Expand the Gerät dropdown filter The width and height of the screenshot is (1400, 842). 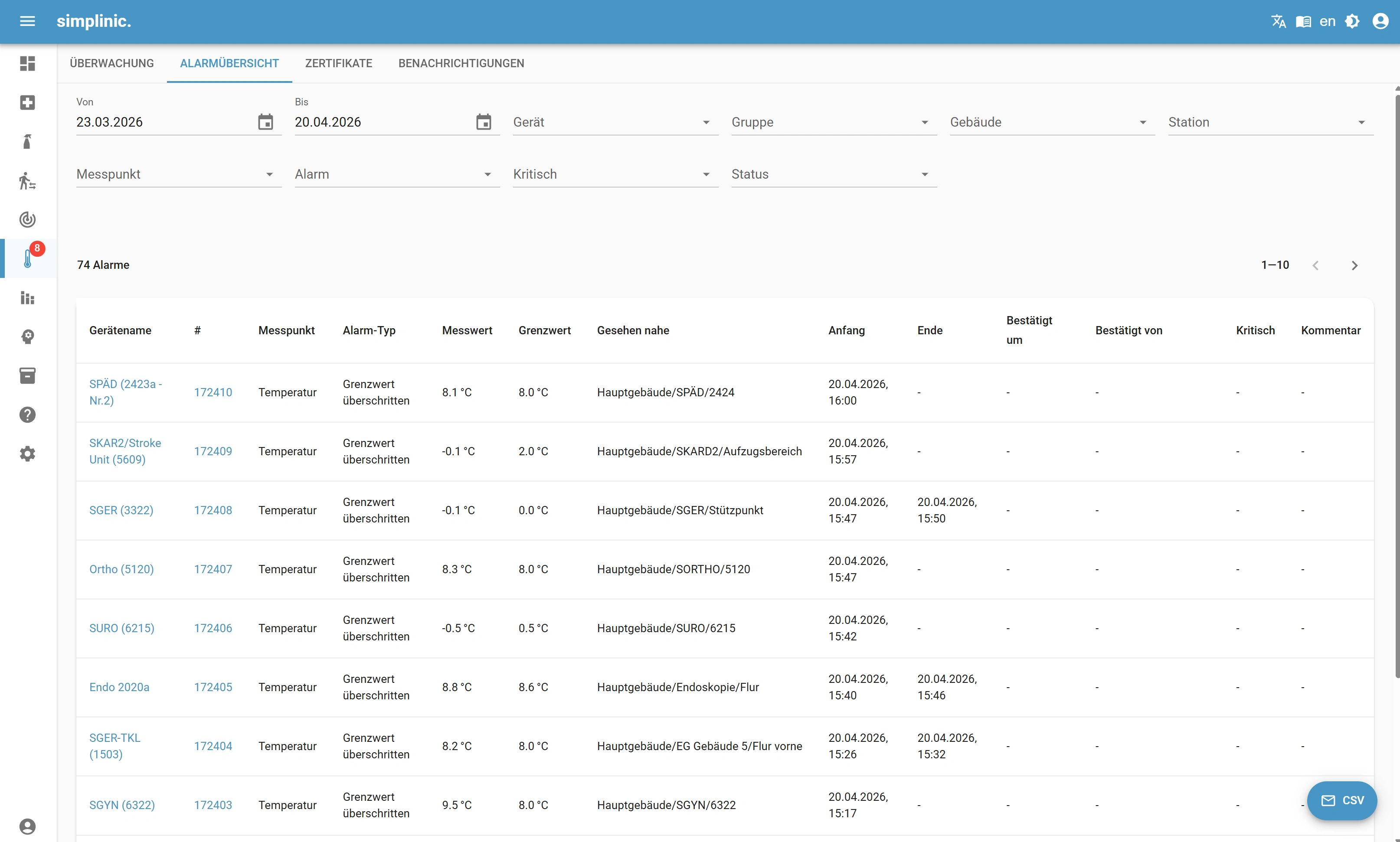[615, 123]
